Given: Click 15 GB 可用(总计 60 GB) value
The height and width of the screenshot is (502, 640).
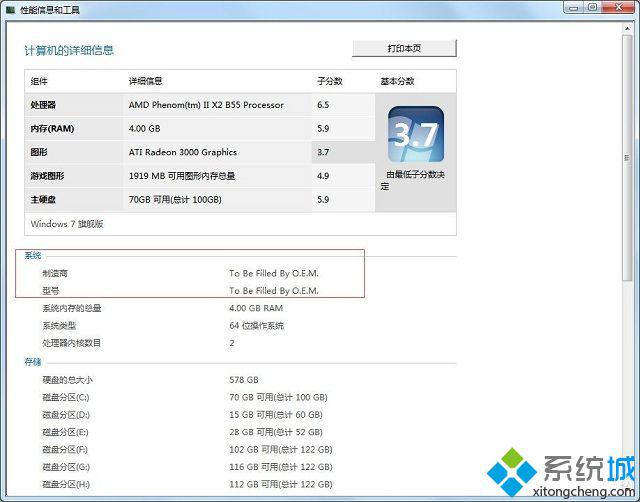Looking at the screenshot, I should 276,415.
